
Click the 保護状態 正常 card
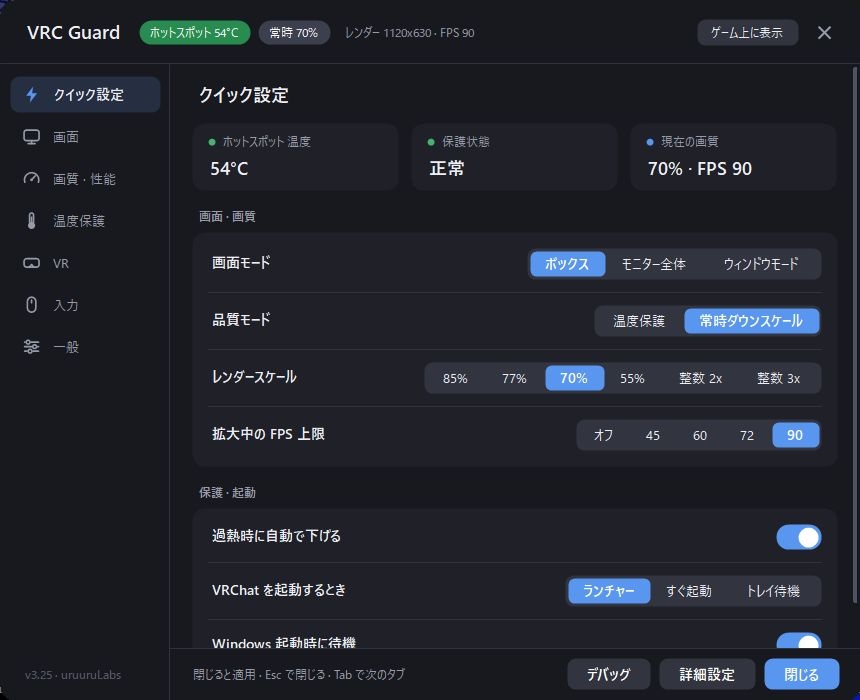pyautogui.click(x=514, y=157)
